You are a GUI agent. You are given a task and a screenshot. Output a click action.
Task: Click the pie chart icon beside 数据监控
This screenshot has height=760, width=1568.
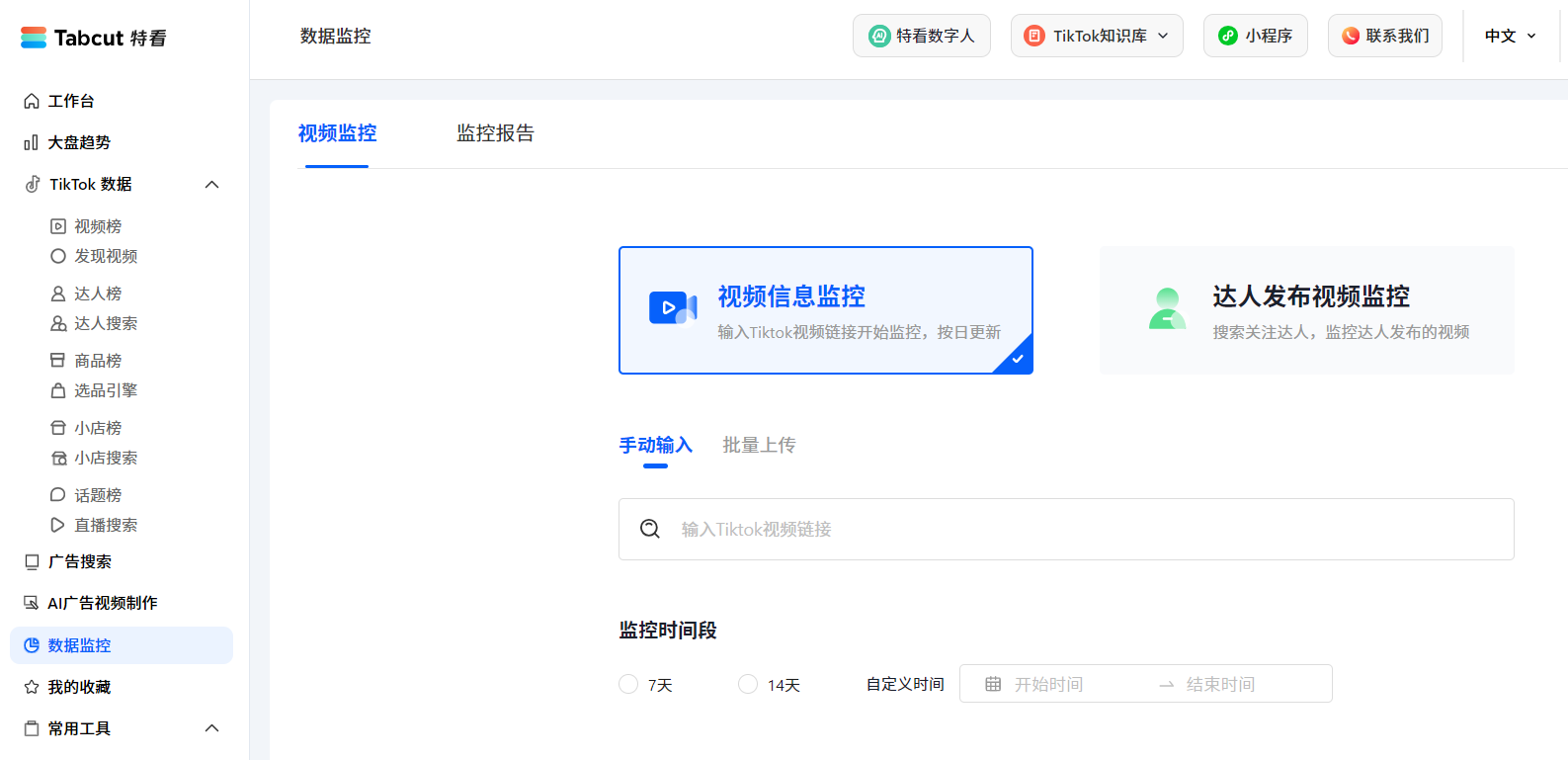point(32,645)
